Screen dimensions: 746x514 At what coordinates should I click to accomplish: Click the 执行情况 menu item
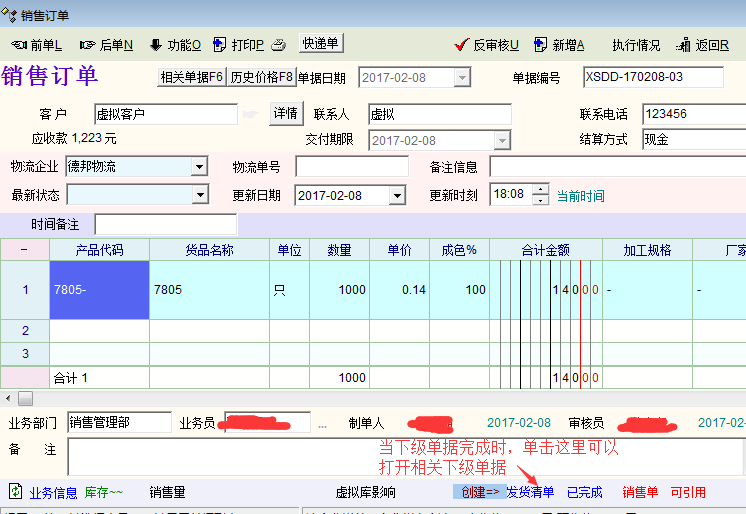tap(636, 45)
